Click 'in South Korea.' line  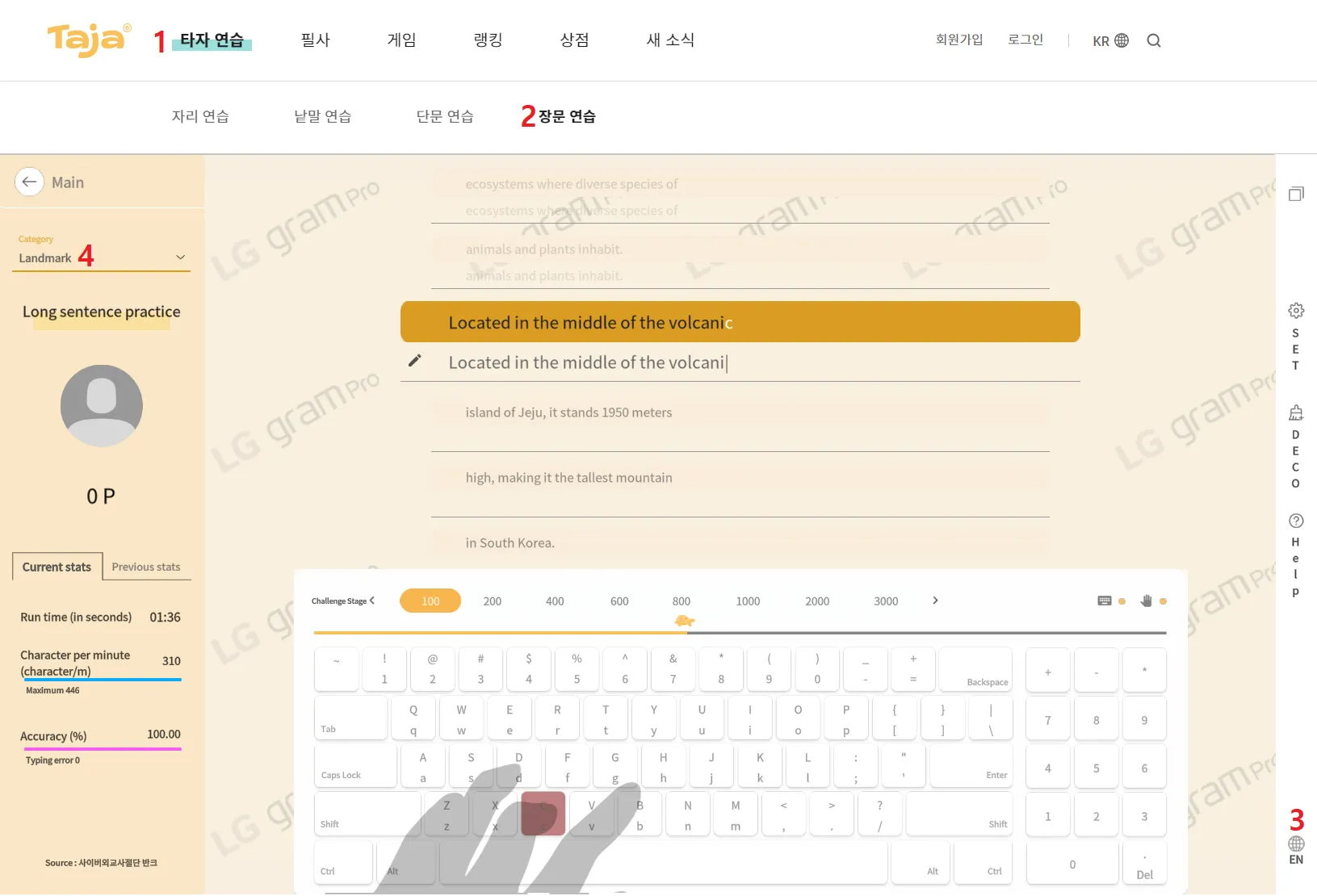[510, 543]
